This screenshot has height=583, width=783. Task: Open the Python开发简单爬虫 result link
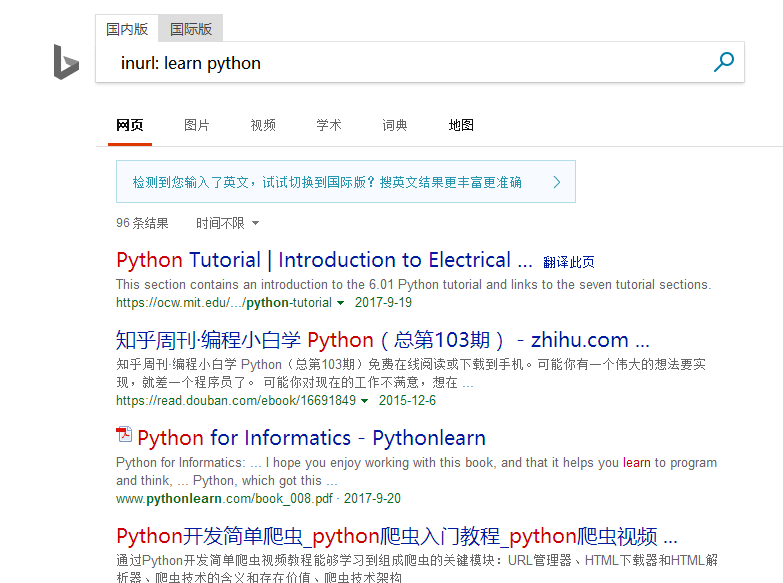[x=396, y=535]
